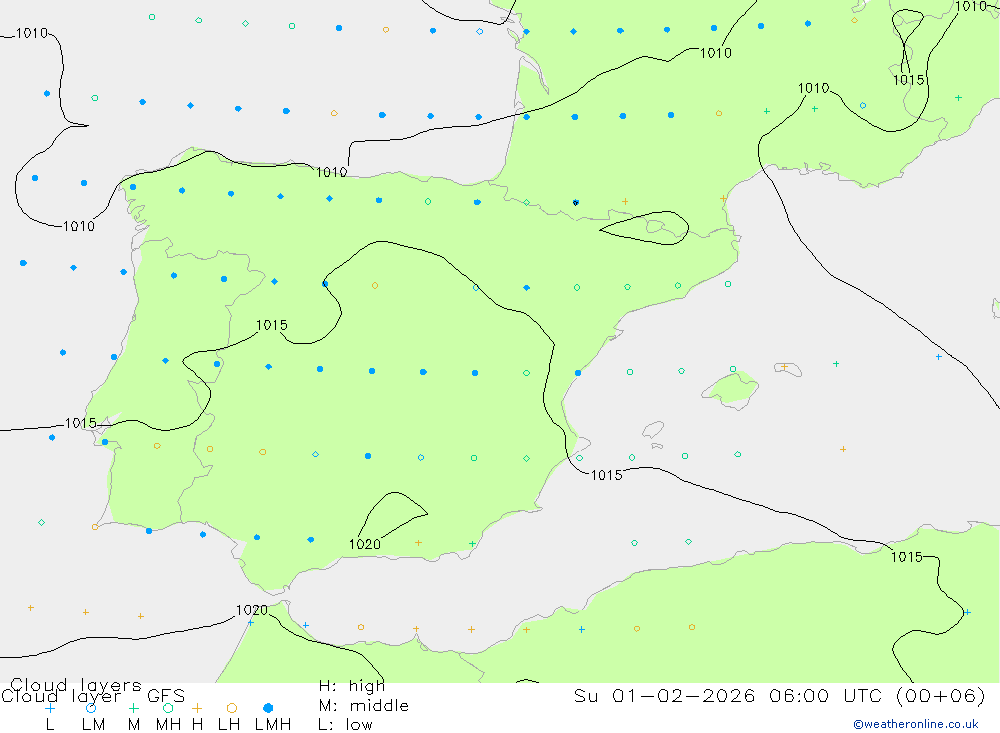Image resolution: width=1000 pixels, height=733 pixels.
Task: Click the filled blue LMH legend symbol
Action: point(268,708)
